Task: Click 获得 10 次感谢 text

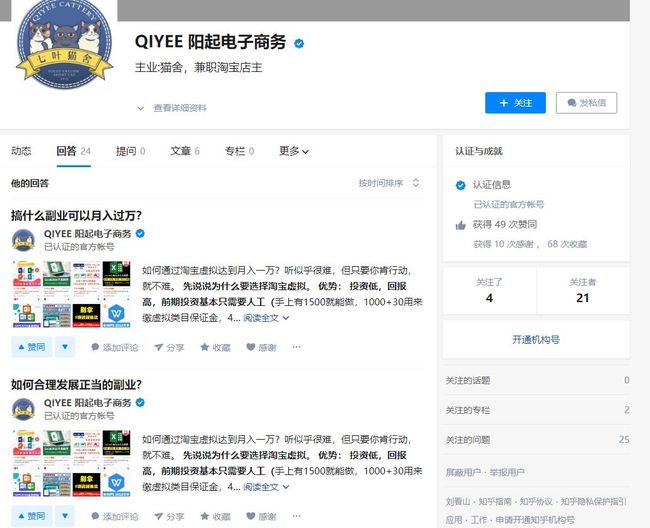Action: [503, 244]
